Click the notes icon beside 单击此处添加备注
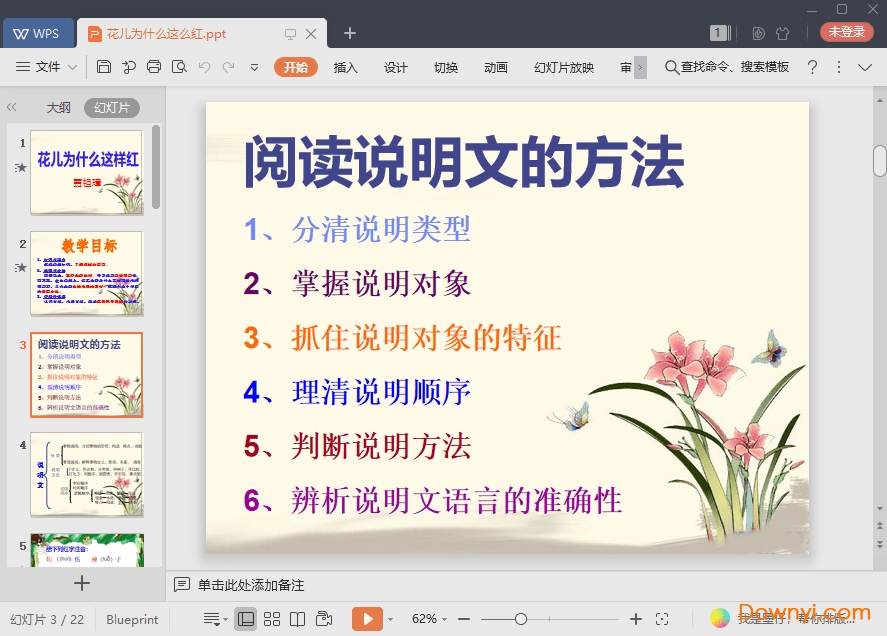887x636 pixels. (182, 585)
